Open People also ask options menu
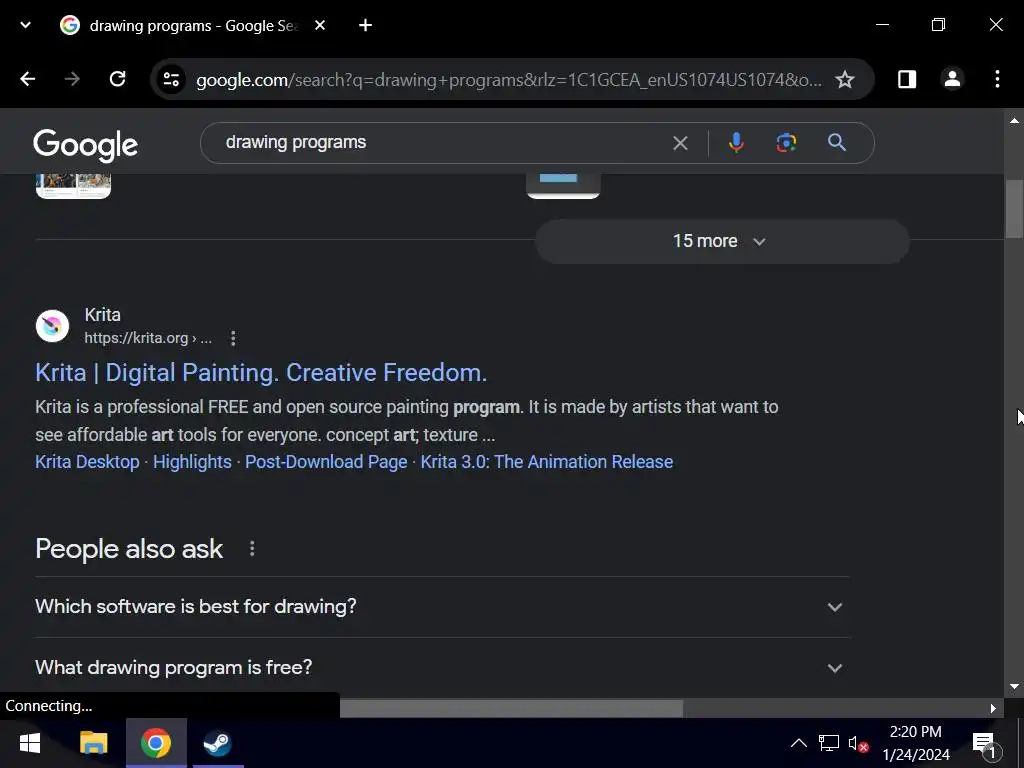Screen dimensions: 1024x768 (x=252, y=549)
